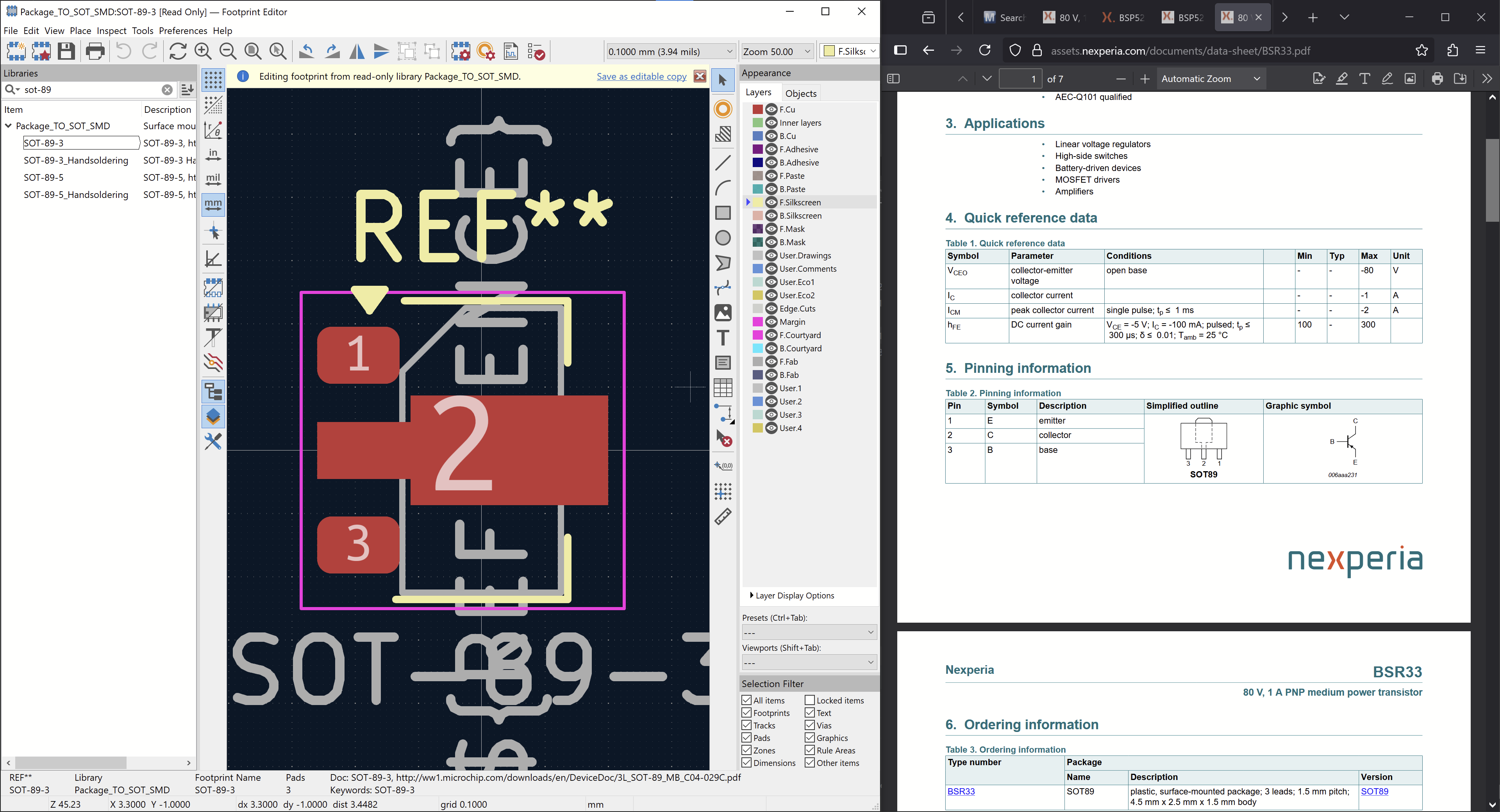Select the Draw line tool

(x=723, y=163)
